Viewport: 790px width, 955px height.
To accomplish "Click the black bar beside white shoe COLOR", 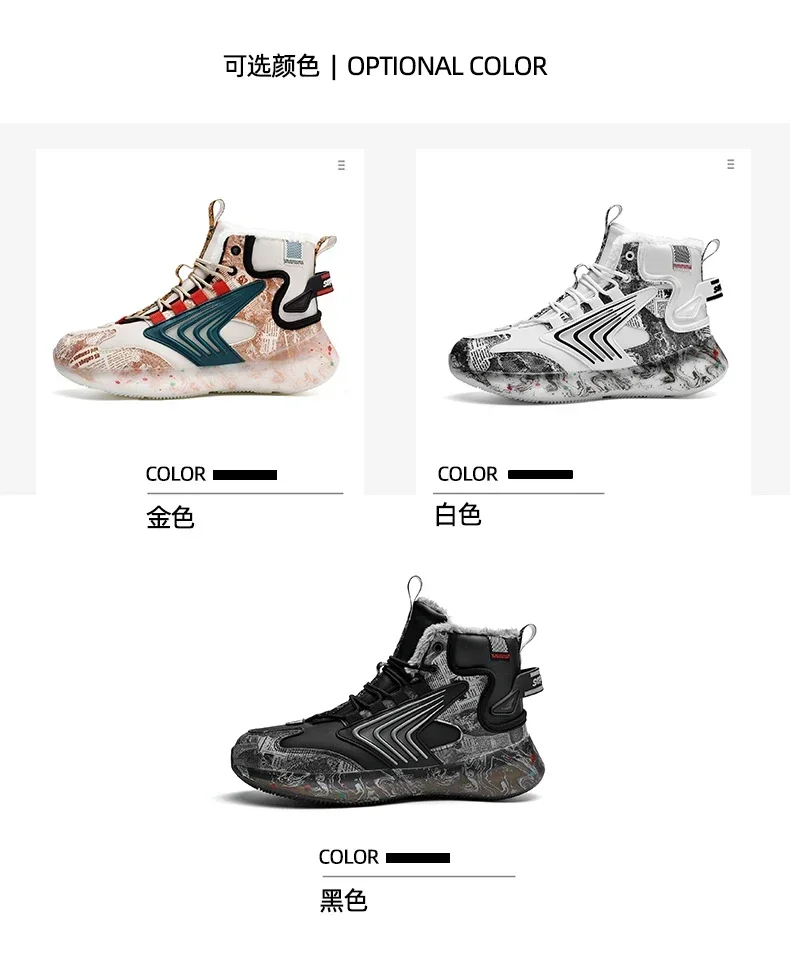I will [540, 474].
